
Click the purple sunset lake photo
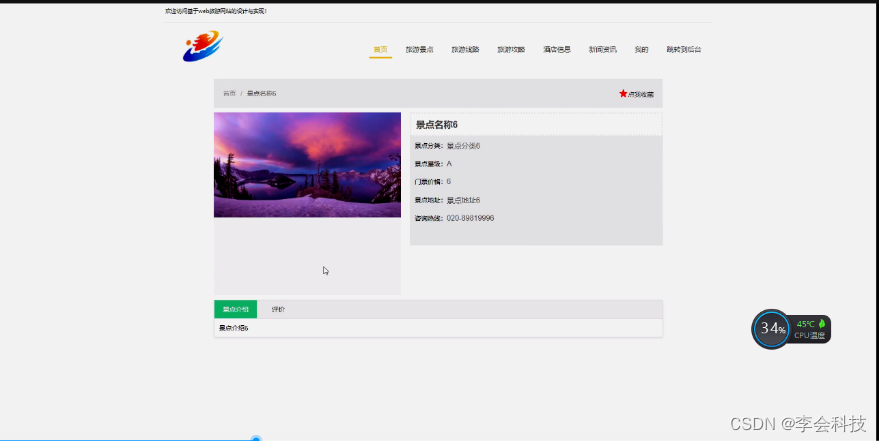click(307, 165)
